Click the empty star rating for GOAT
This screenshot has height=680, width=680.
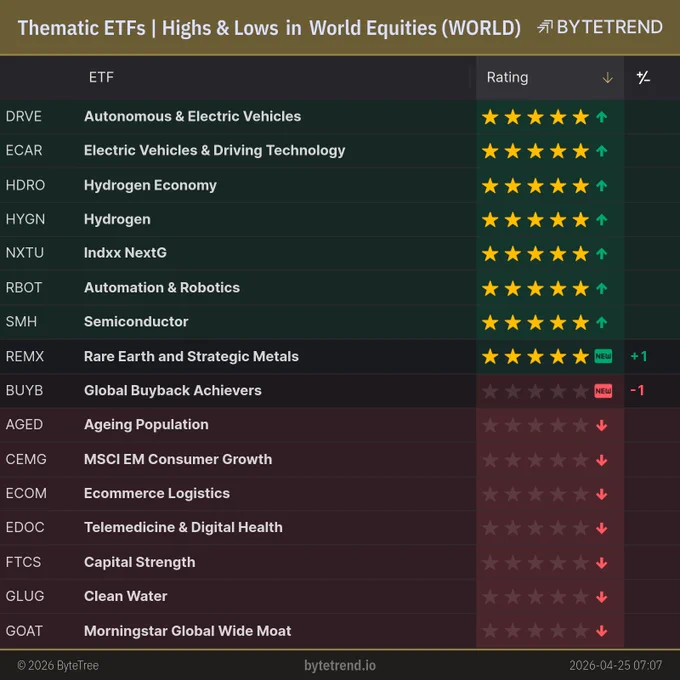pyautogui.click(x=535, y=631)
